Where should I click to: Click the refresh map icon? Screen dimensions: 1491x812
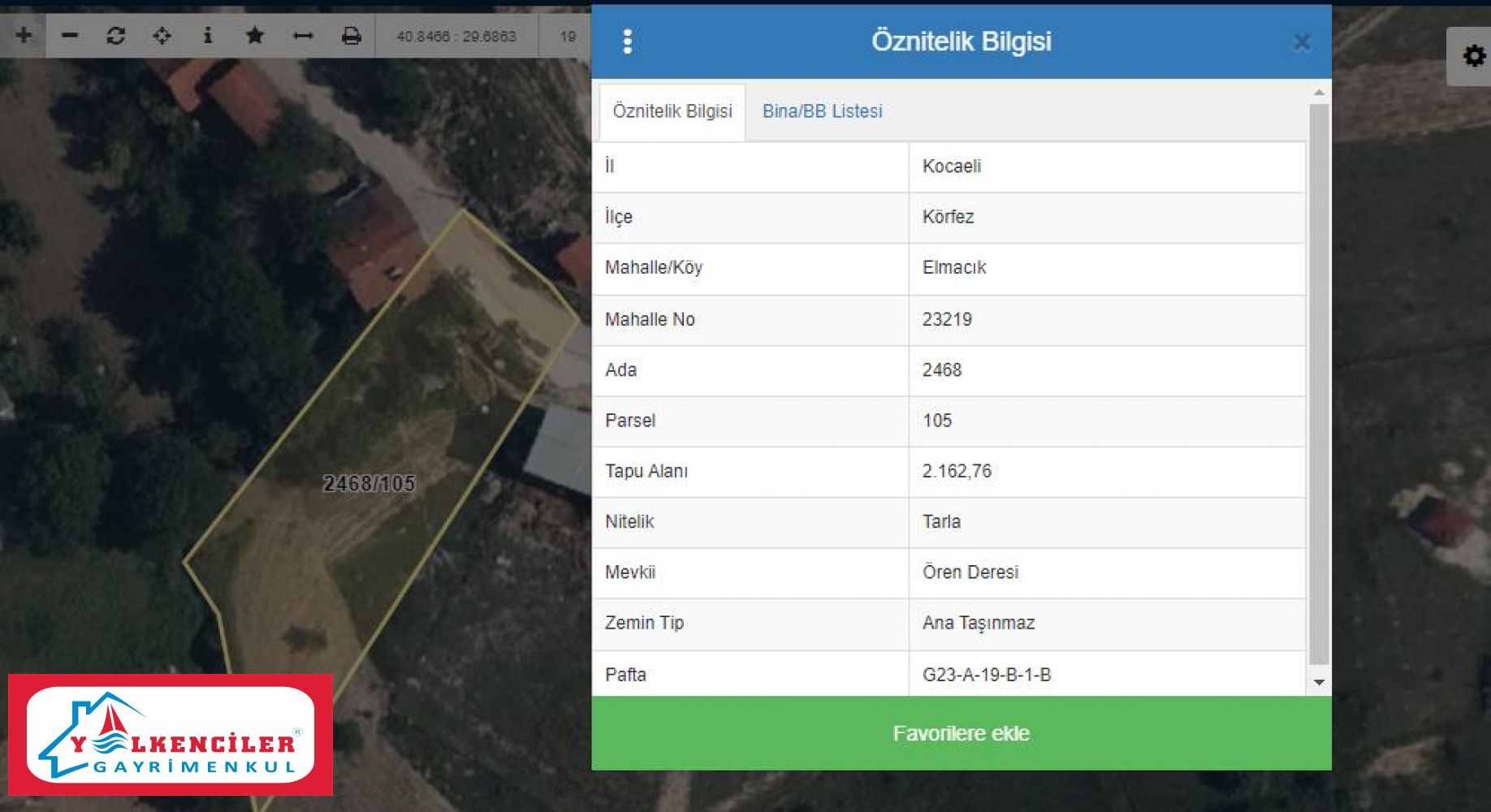click(116, 36)
